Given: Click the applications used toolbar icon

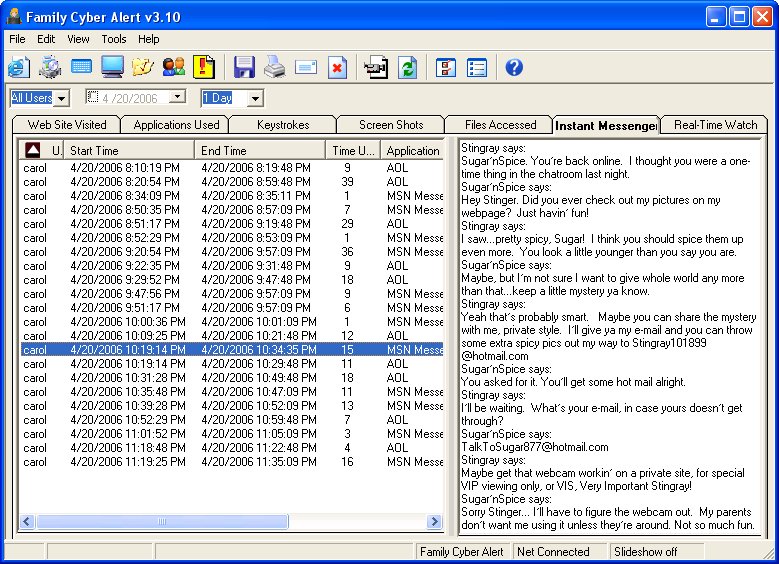Looking at the screenshot, I should pyautogui.click(x=50, y=67).
